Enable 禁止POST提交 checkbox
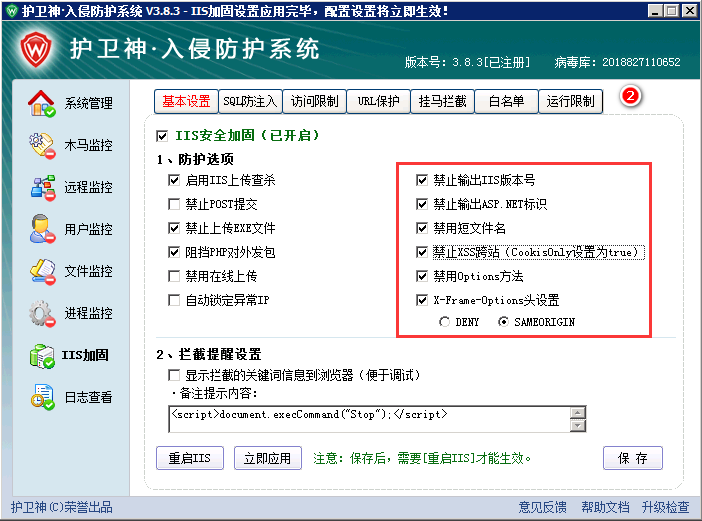Screen dimensions: 702x521 click(x=174, y=204)
